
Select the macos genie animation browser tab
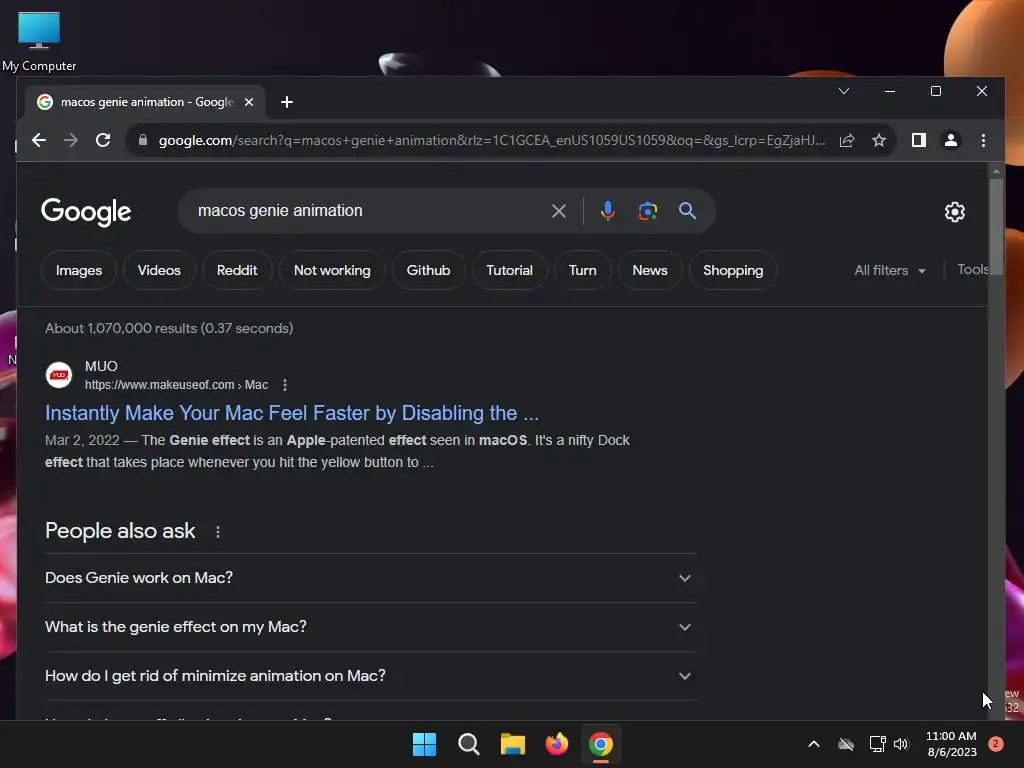145,102
